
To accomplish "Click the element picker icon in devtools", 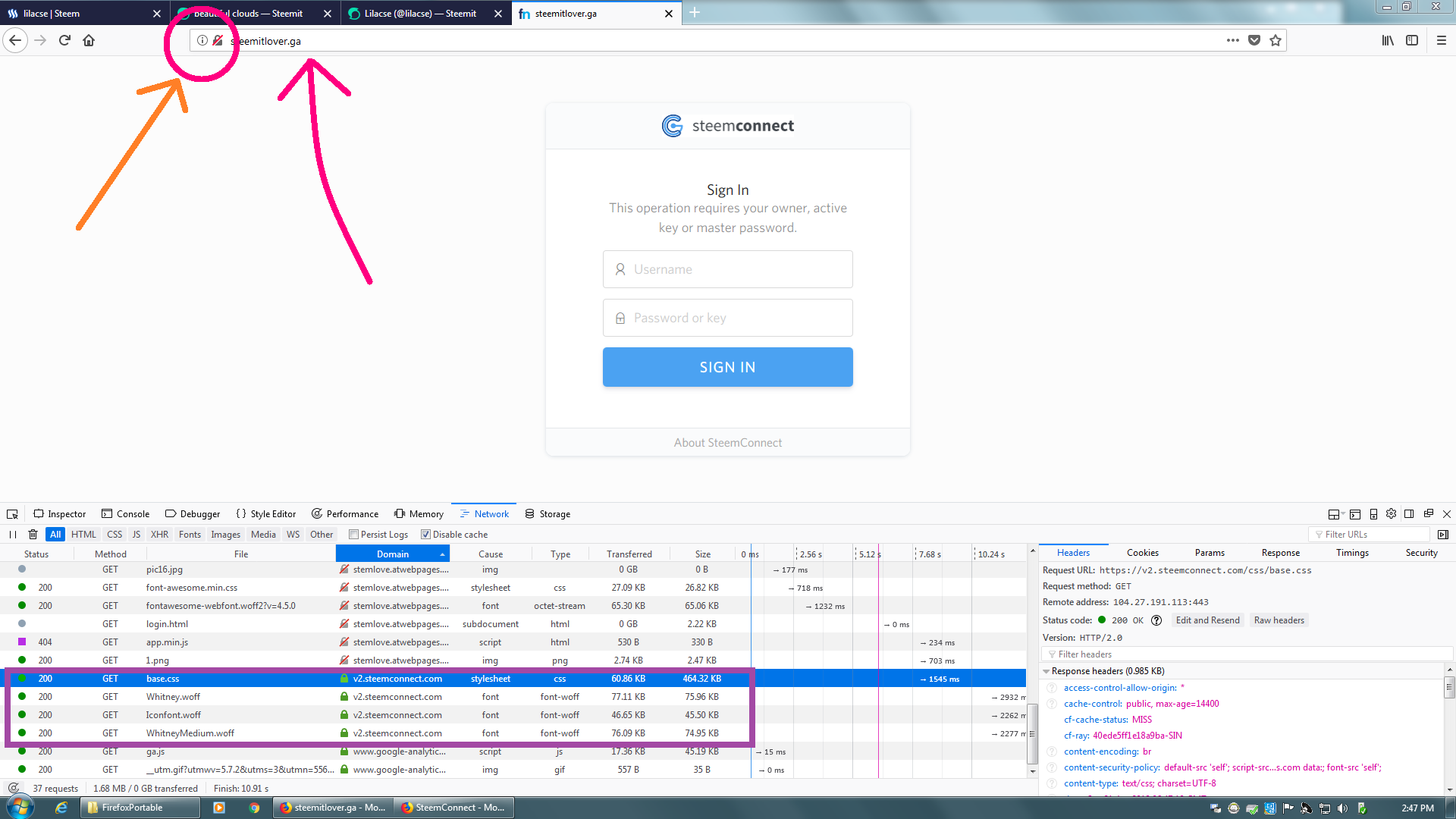I will coord(12,514).
